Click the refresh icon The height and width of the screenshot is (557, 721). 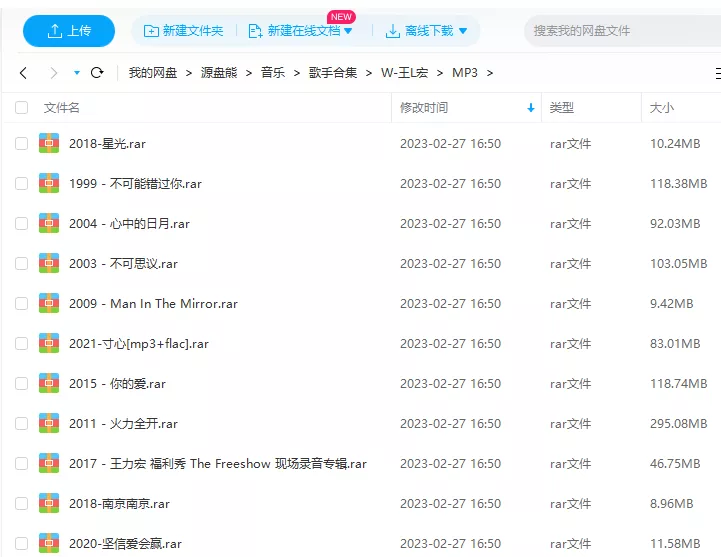(x=97, y=73)
